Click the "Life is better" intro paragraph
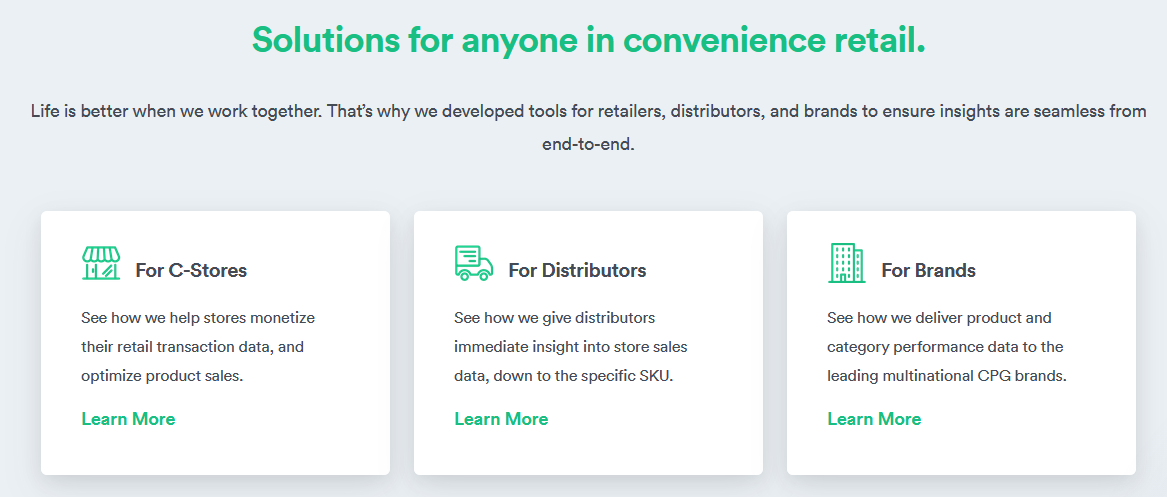Viewport: 1167px width, 497px height. tap(588, 111)
